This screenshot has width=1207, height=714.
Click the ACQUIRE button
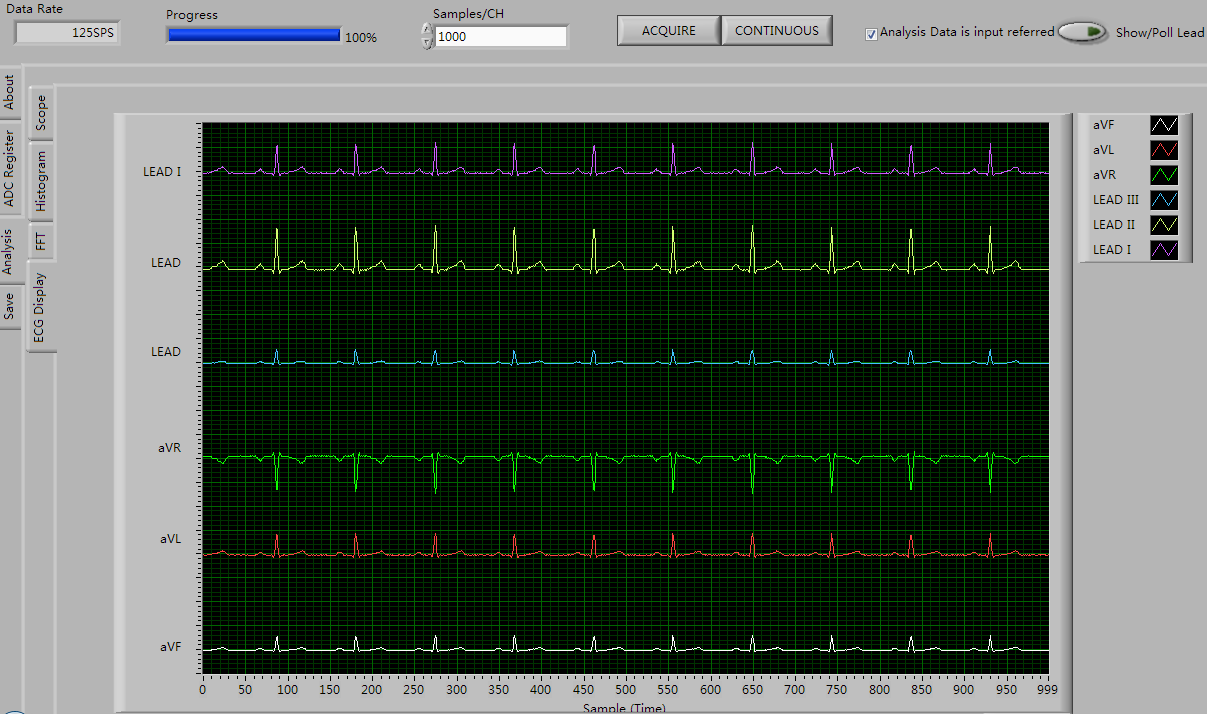pos(669,31)
